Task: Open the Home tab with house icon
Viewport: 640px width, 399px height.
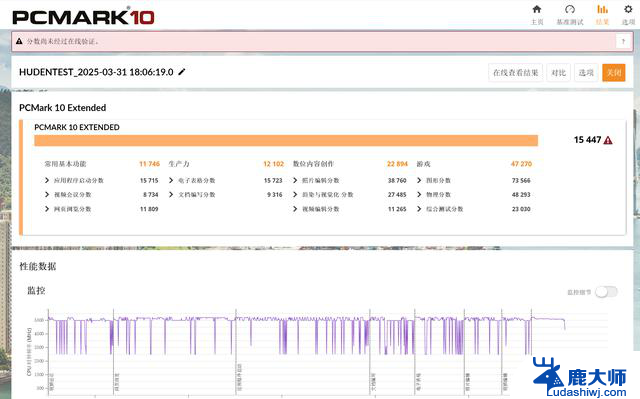Action: 537,15
